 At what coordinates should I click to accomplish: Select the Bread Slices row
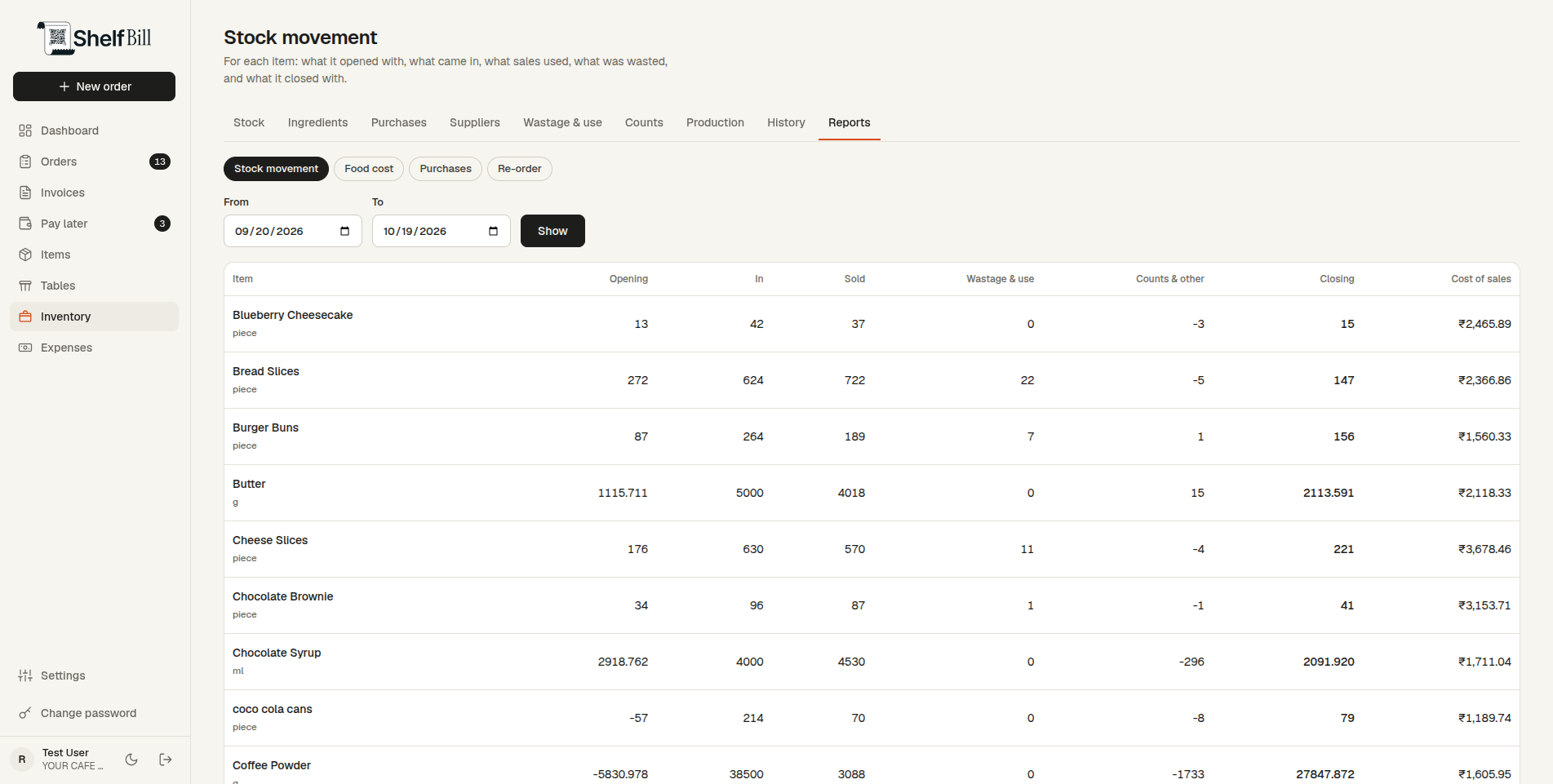pos(872,380)
